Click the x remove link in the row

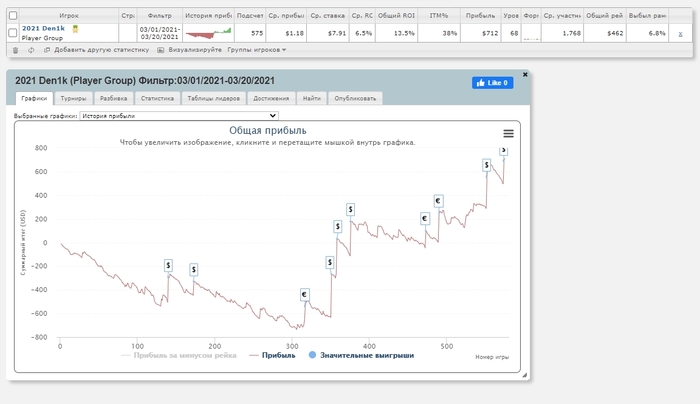[x=680, y=34]
